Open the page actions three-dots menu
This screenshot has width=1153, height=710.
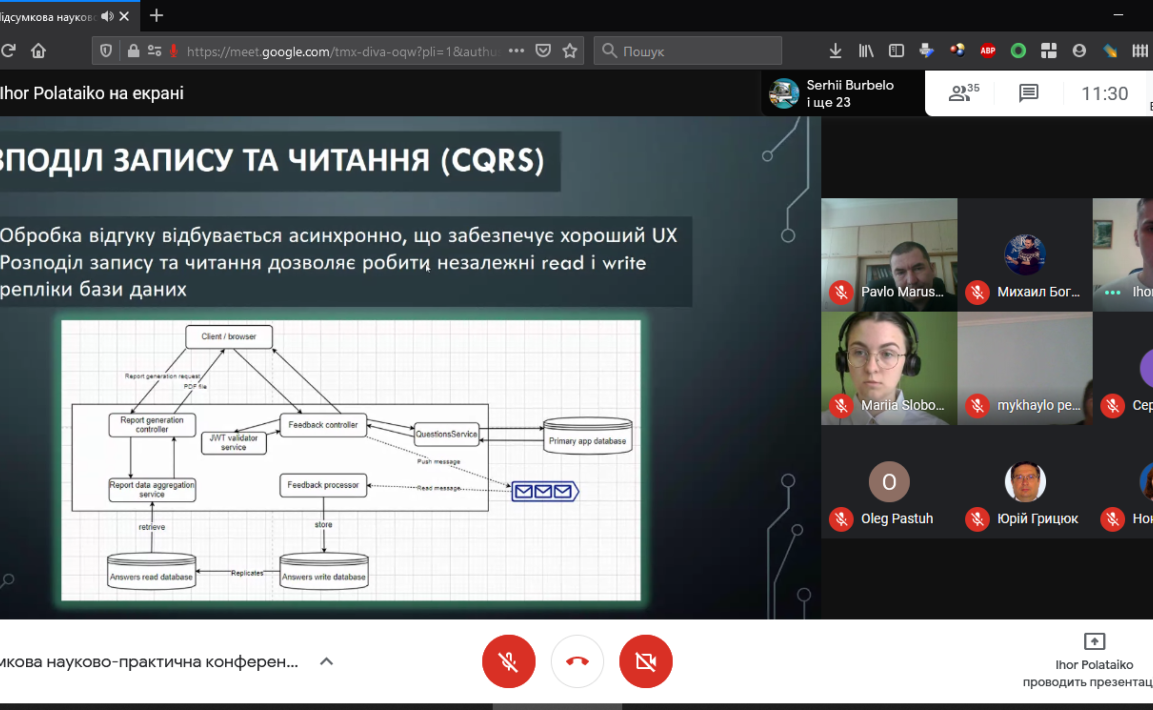[516, 50]
